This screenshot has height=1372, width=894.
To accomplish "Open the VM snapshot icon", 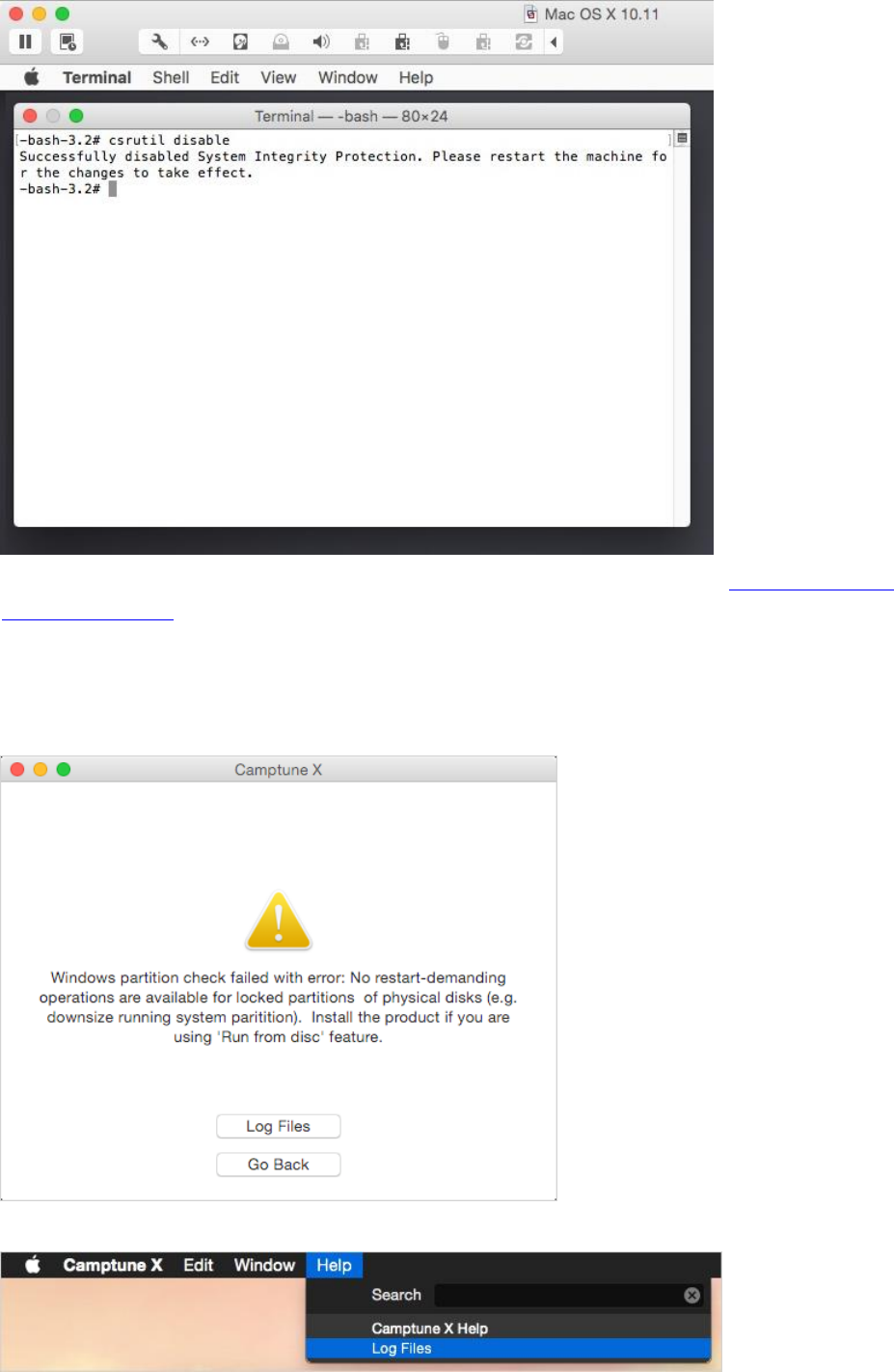I will 68,41.
